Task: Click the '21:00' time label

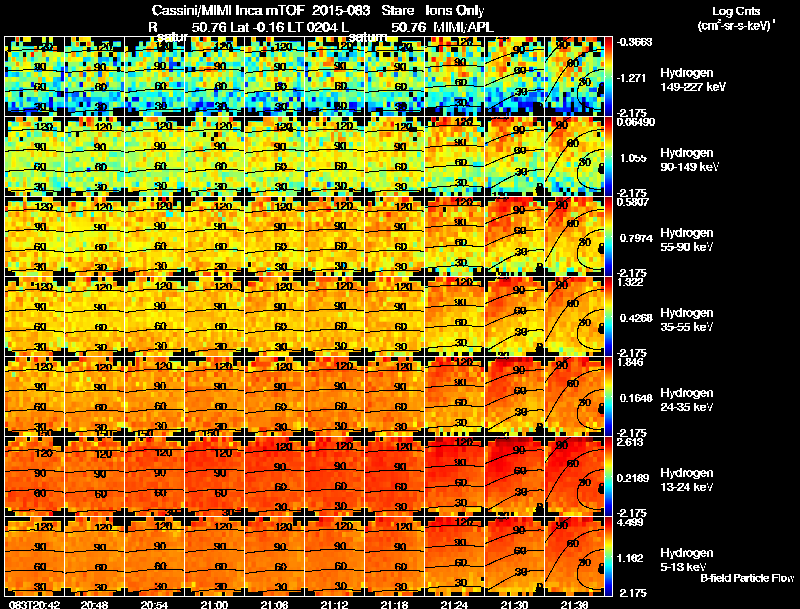Action: tap(214, 604)
